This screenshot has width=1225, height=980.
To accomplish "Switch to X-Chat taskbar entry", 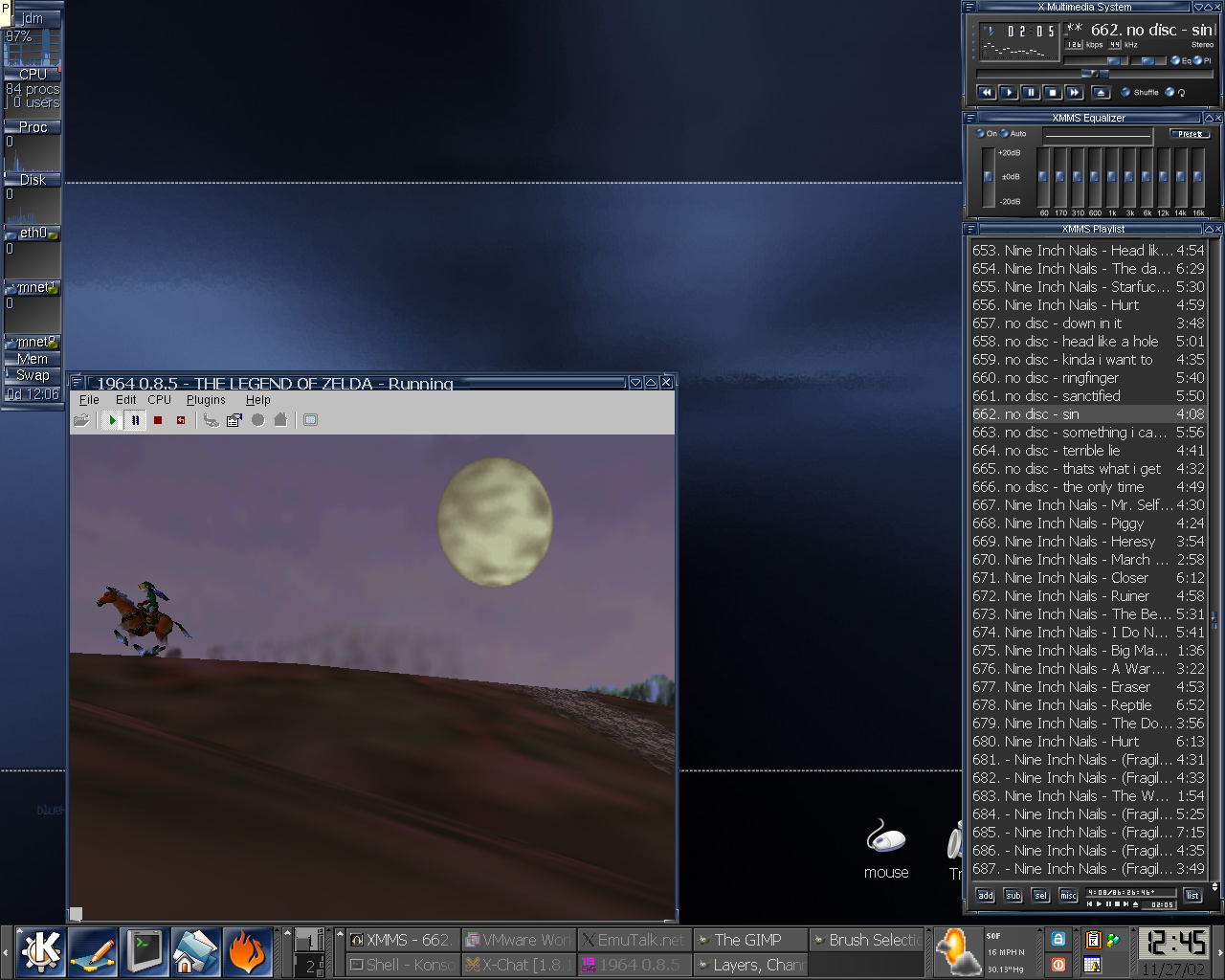I will pyautogui.click(x=519, y=965).
